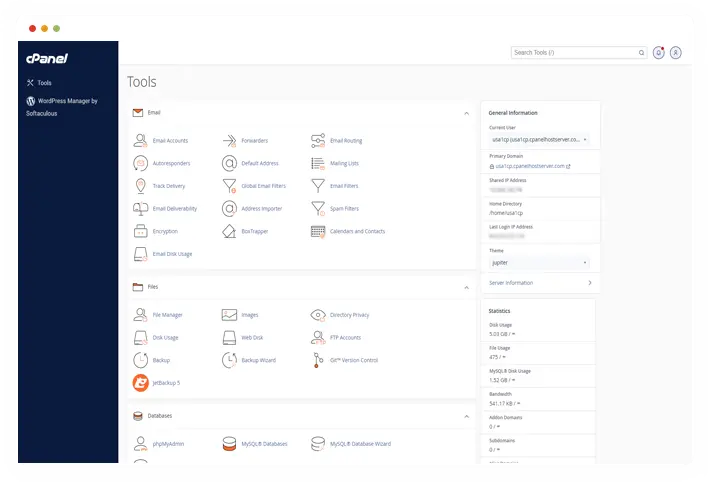
Task: Open the Email Disk Usage icon
Action: (140, 254)
